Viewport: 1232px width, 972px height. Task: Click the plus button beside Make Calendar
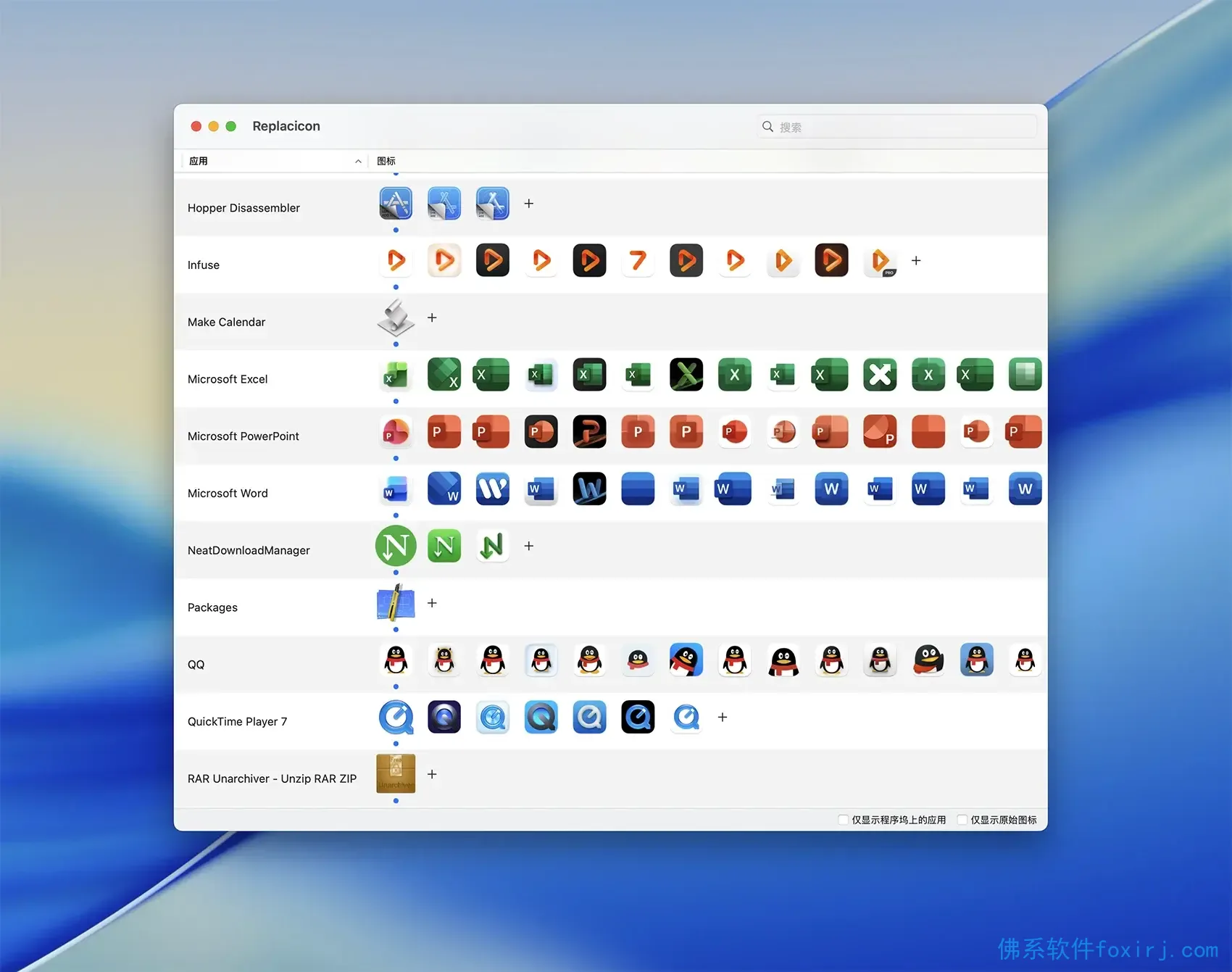tap(432, 317)
